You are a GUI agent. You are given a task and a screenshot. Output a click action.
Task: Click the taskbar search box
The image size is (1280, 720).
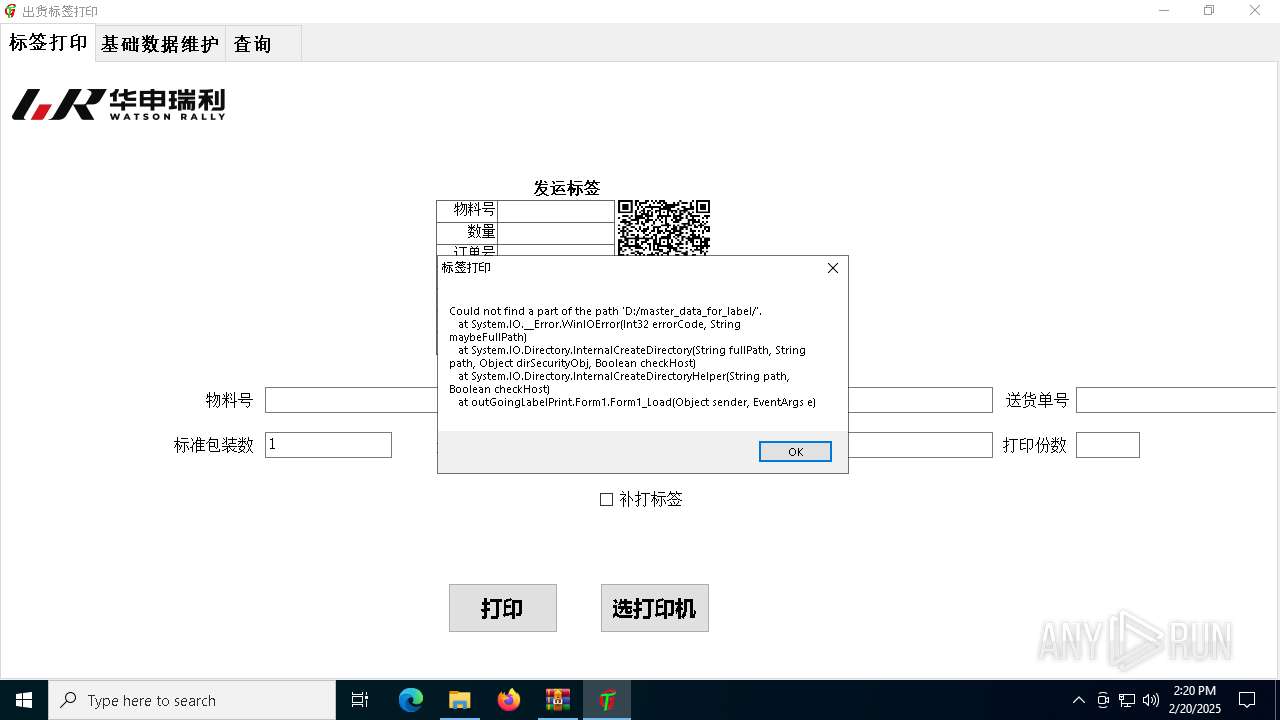pos(192,700)
